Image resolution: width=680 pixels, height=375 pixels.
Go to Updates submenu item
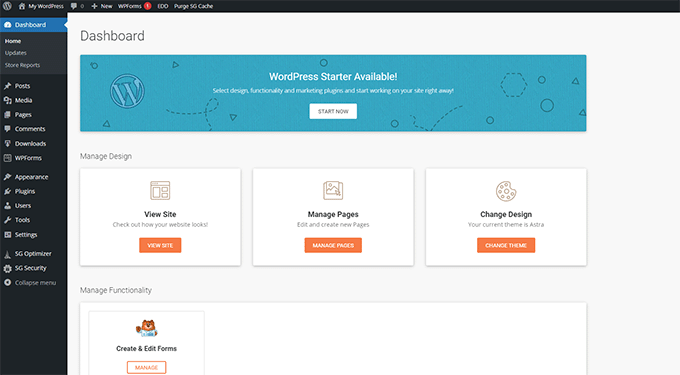pos(16,53)
